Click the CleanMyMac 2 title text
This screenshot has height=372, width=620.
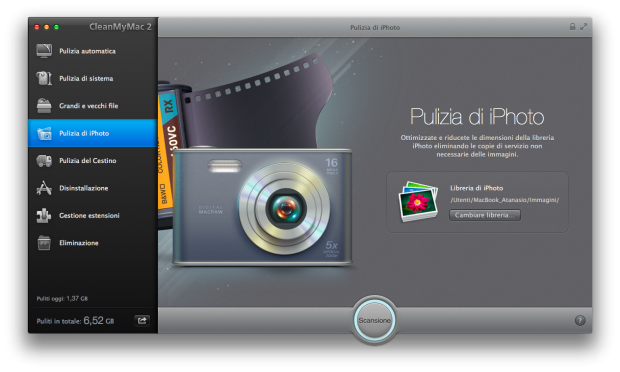click(x=120, y=27)
